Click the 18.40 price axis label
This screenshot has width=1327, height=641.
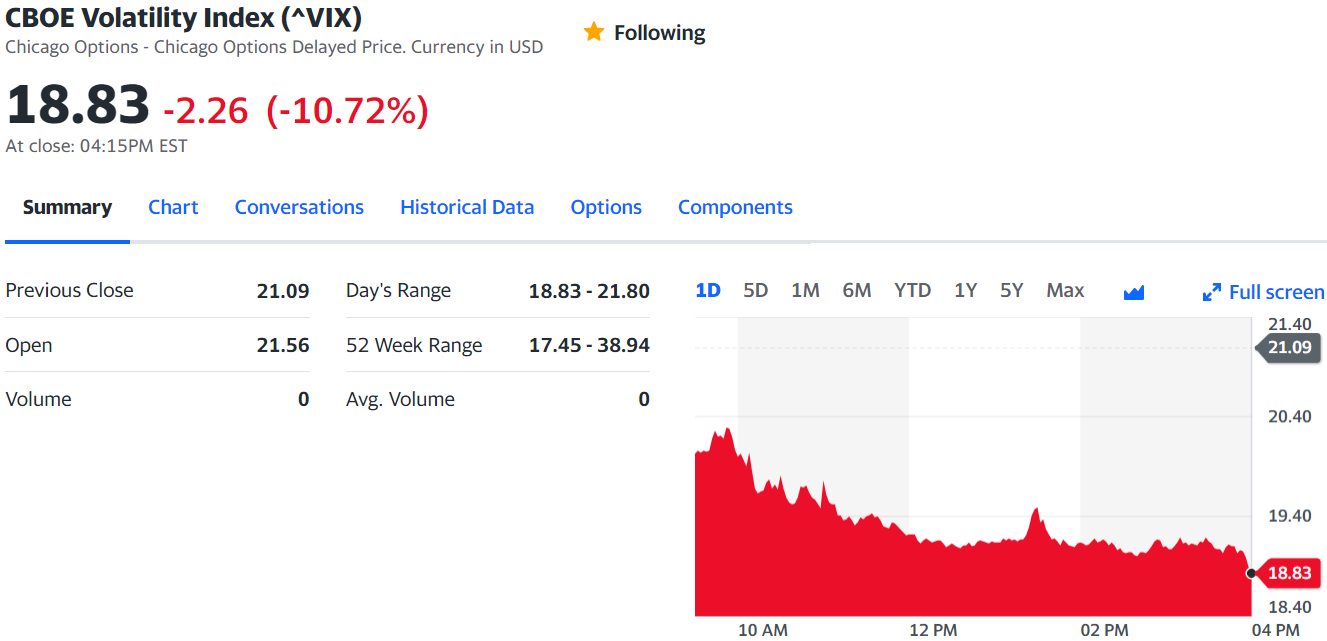click(x=1289, y=607)
